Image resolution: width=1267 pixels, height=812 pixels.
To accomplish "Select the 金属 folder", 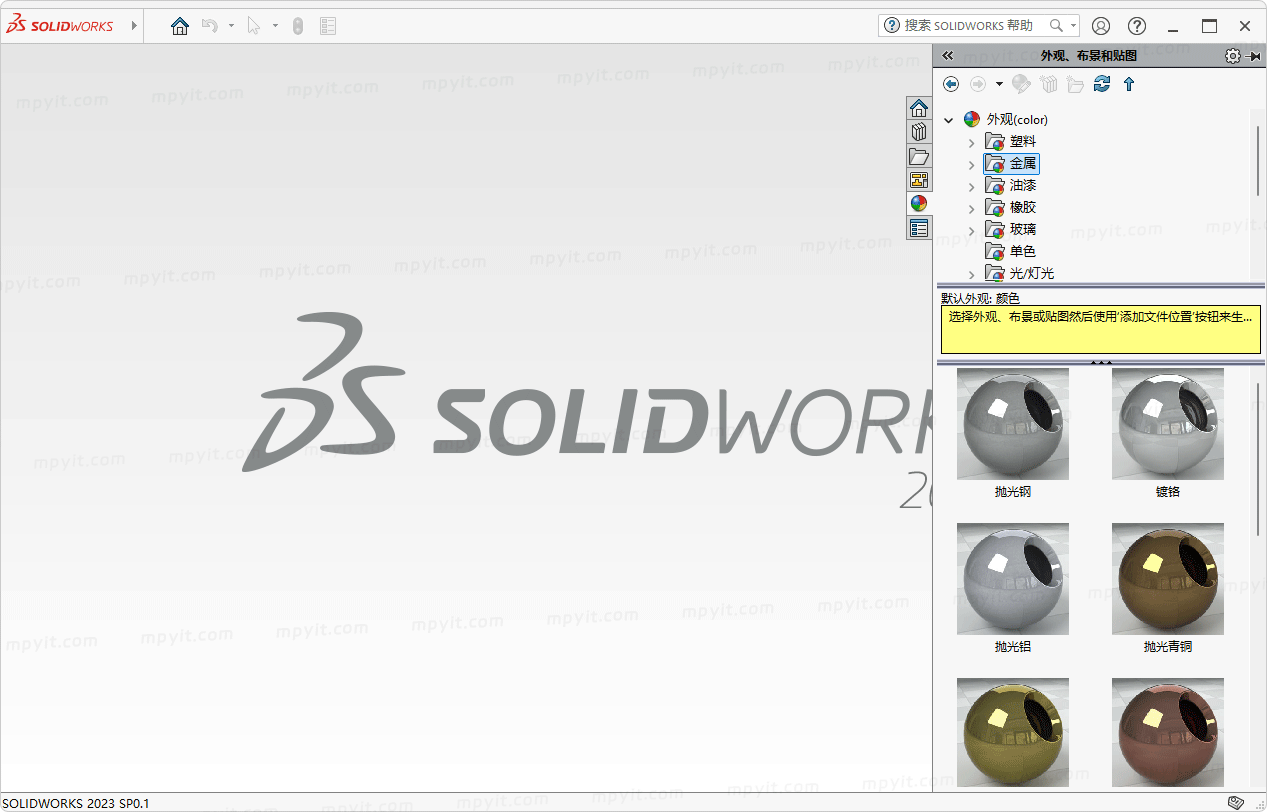I will click(x=1011, y=163).
